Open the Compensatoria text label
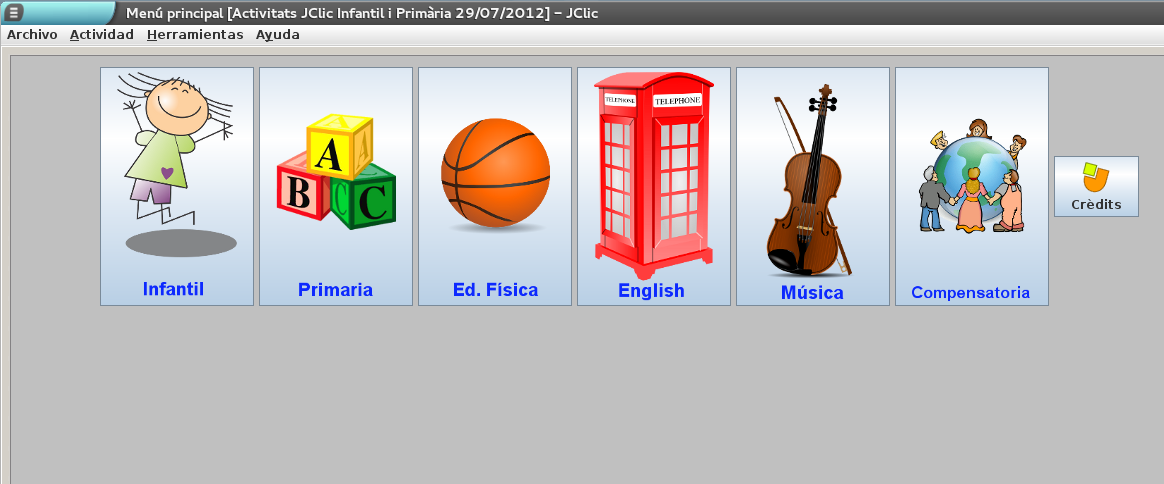Image resolution: width=1164 pixels, height=484 pixels. pos(970,293)
